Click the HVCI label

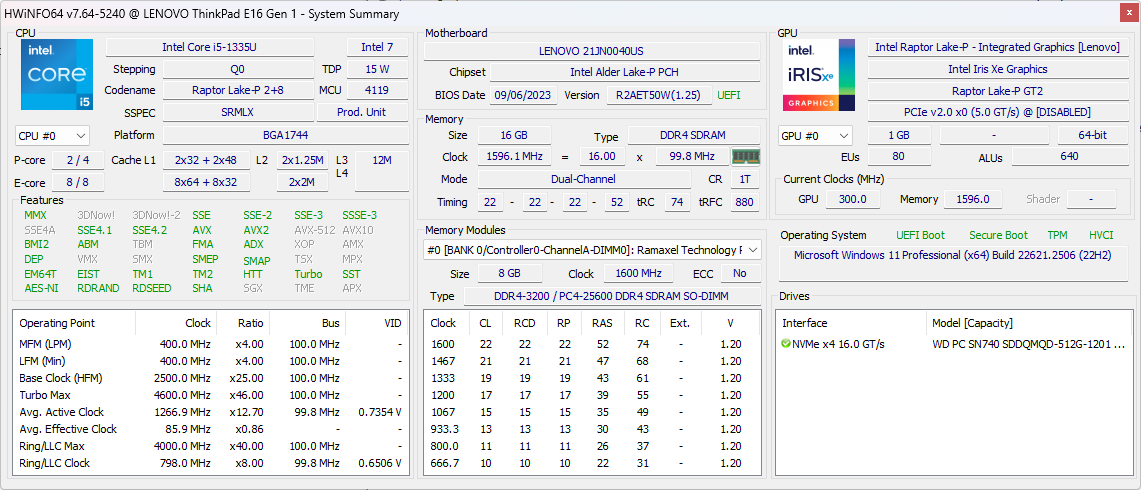[1101, 235]
